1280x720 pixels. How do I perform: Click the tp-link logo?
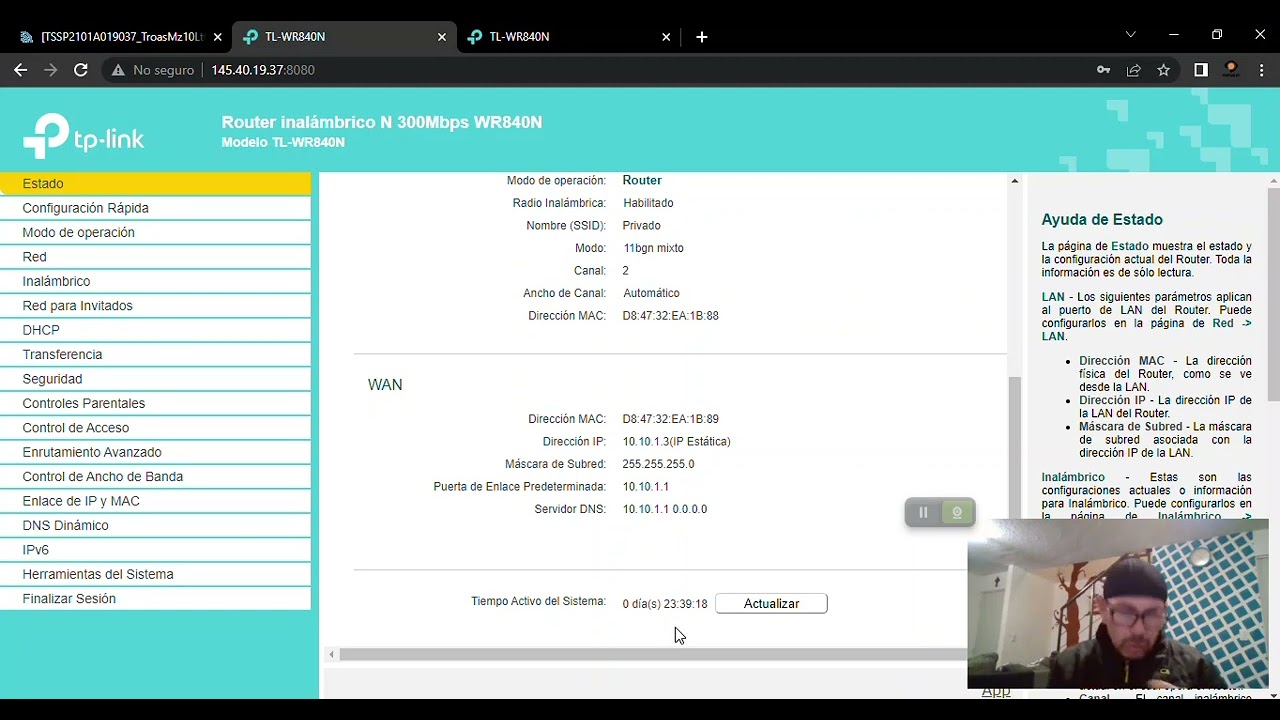(84, 135)
